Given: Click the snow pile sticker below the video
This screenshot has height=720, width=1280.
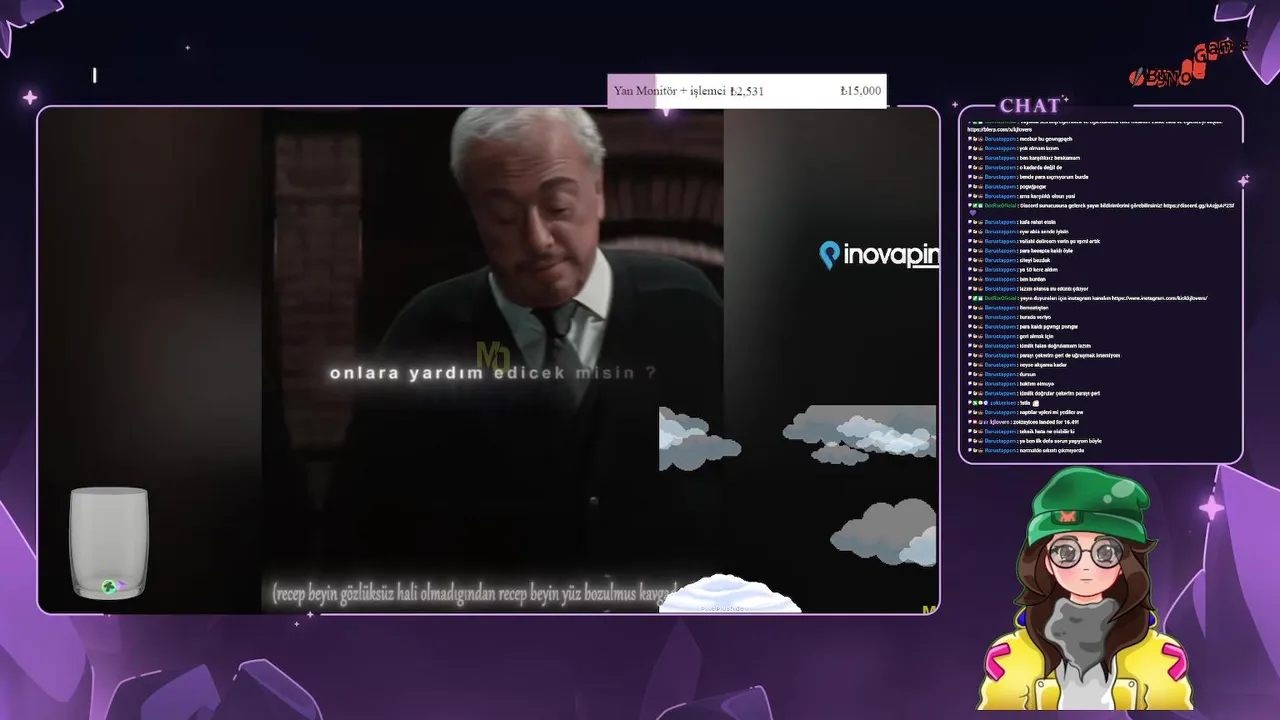Looking at the screenshot, I should (730, 594).
